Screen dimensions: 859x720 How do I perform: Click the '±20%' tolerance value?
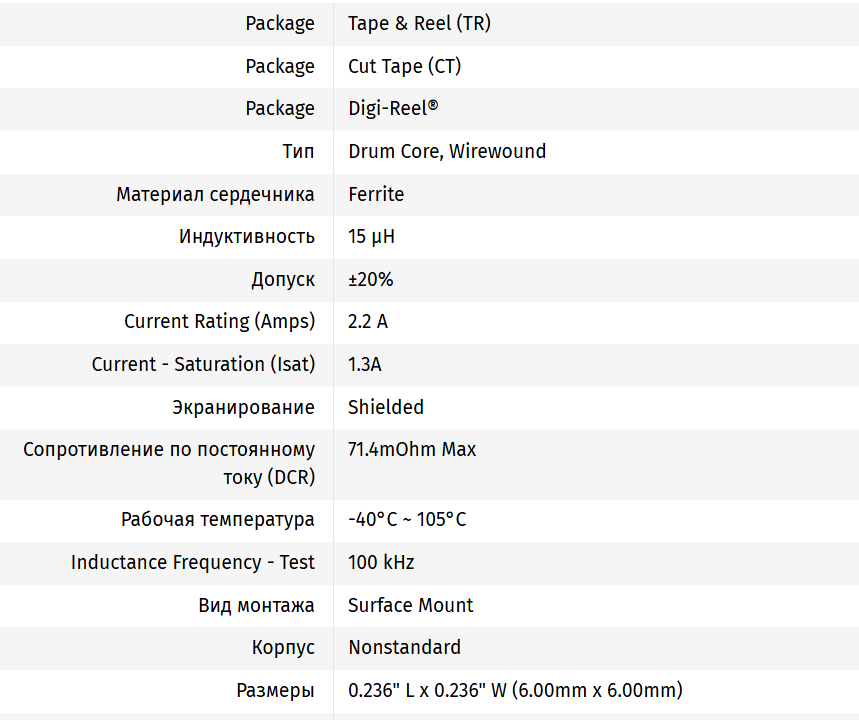371,279
